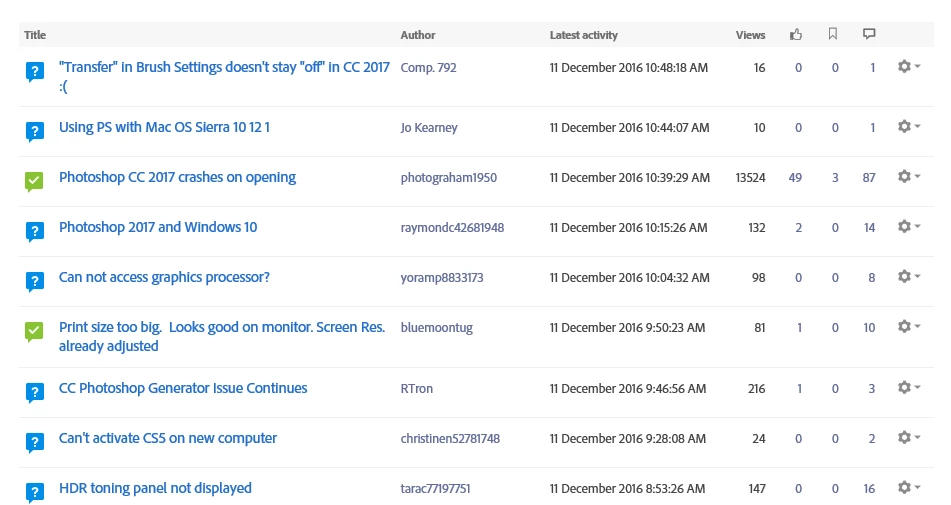This screenshot has width=951, height=505.
Task: Sort threads by Author column header
Action: tap(418, 35)
